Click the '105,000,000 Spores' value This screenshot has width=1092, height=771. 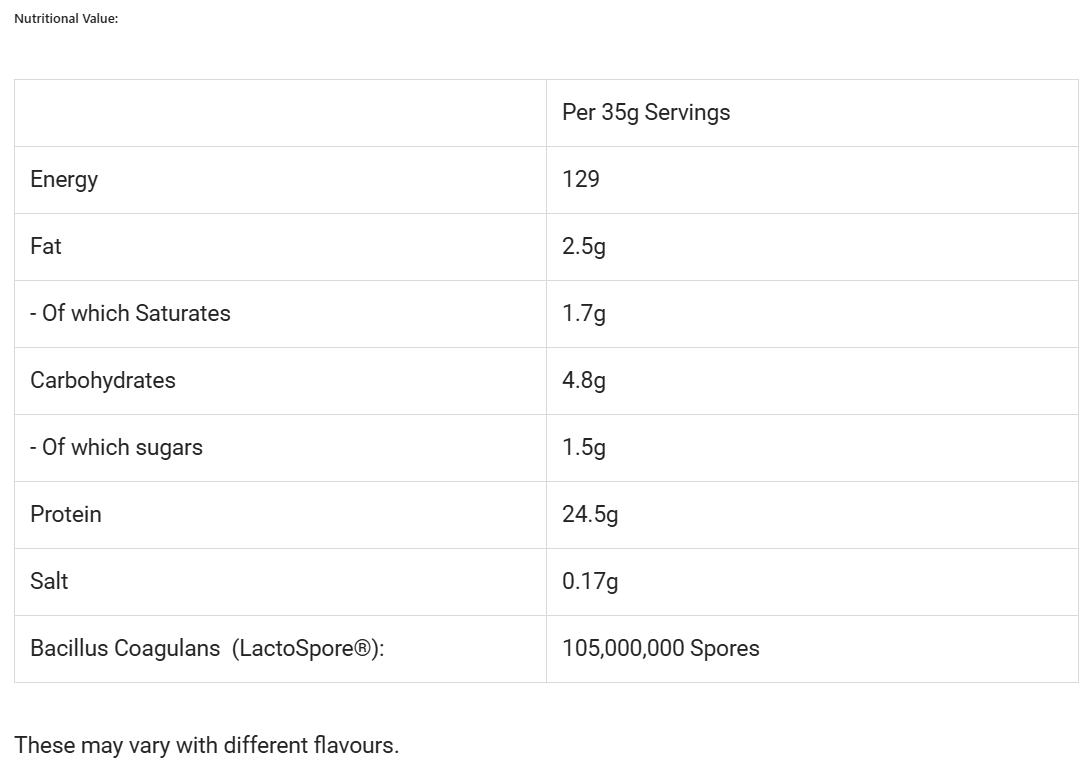pos(661,649)
